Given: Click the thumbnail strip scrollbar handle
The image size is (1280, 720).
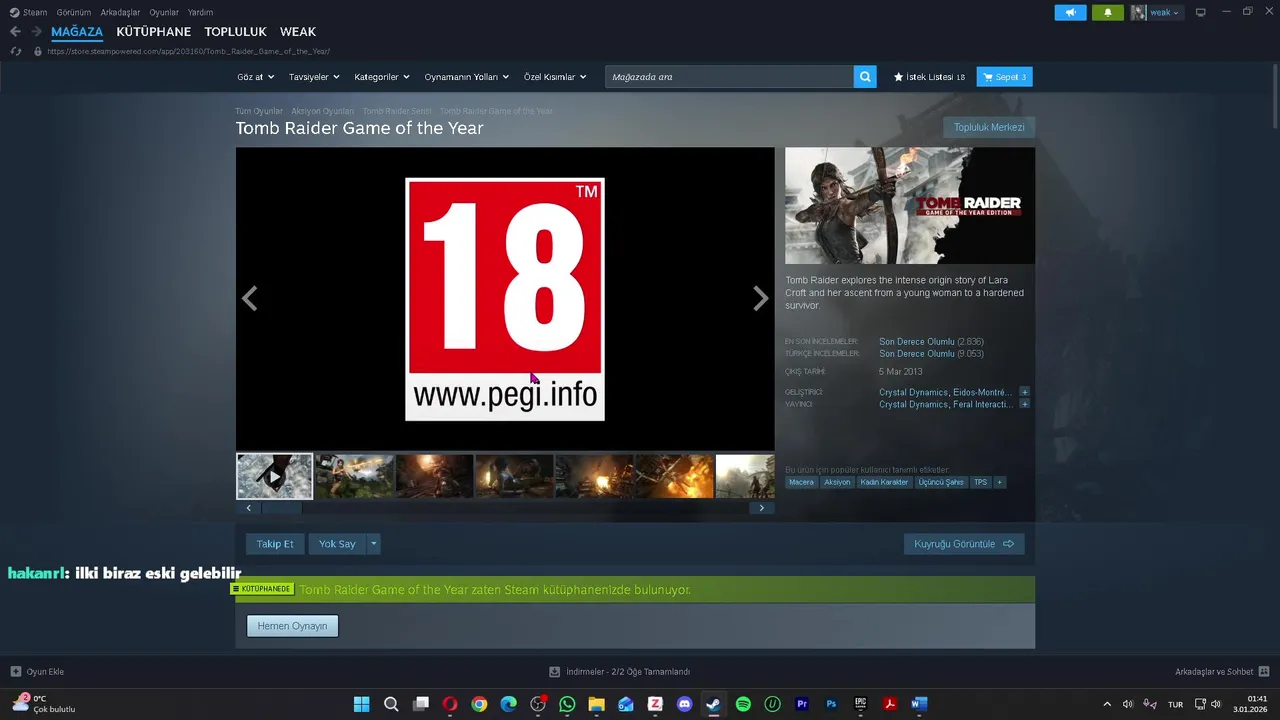Looking at the screenshot, I should pyautogui.click(x=281, y=508).
